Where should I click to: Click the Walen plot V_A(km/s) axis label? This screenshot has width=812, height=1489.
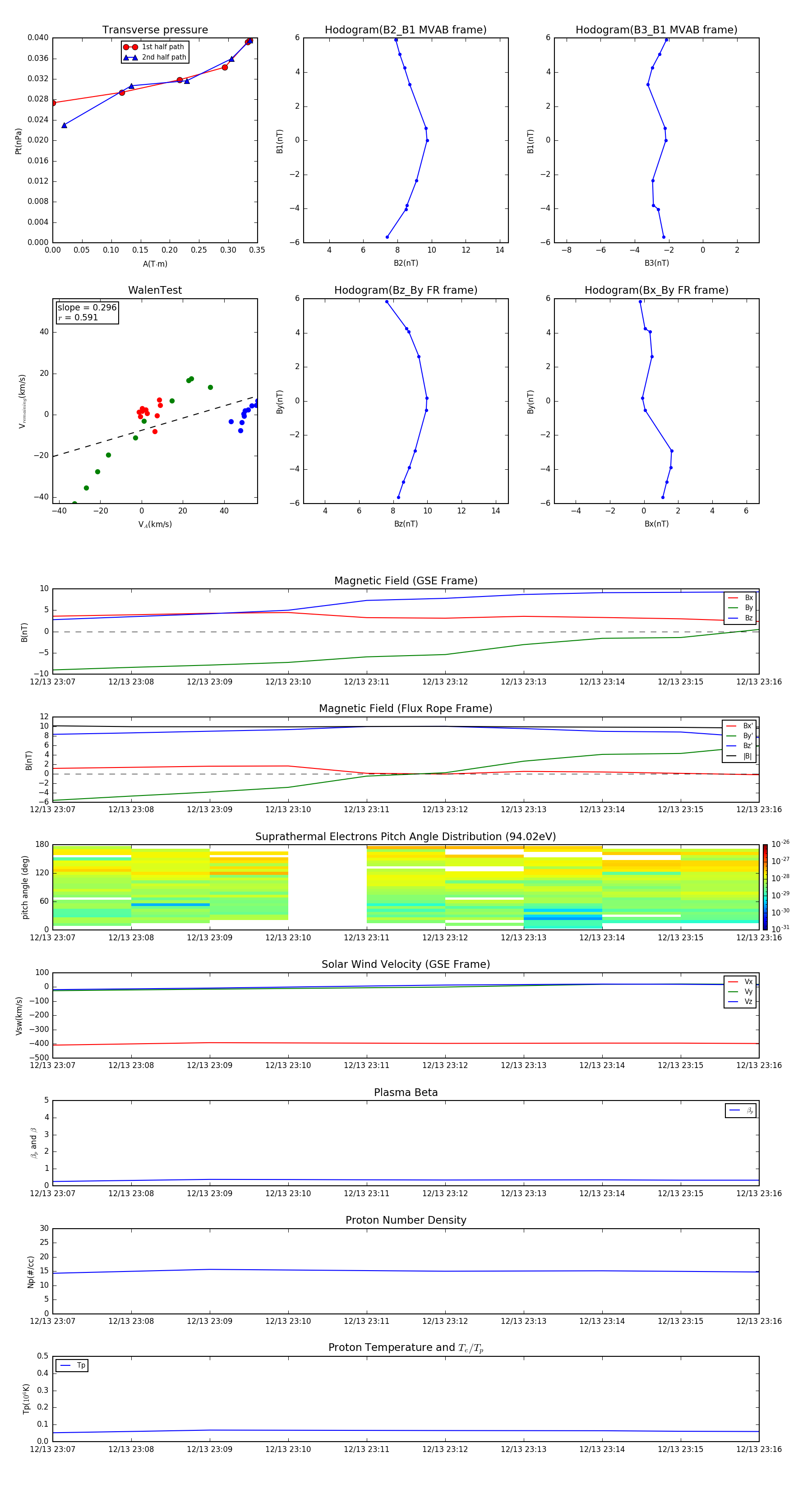(x=155, y=524)
